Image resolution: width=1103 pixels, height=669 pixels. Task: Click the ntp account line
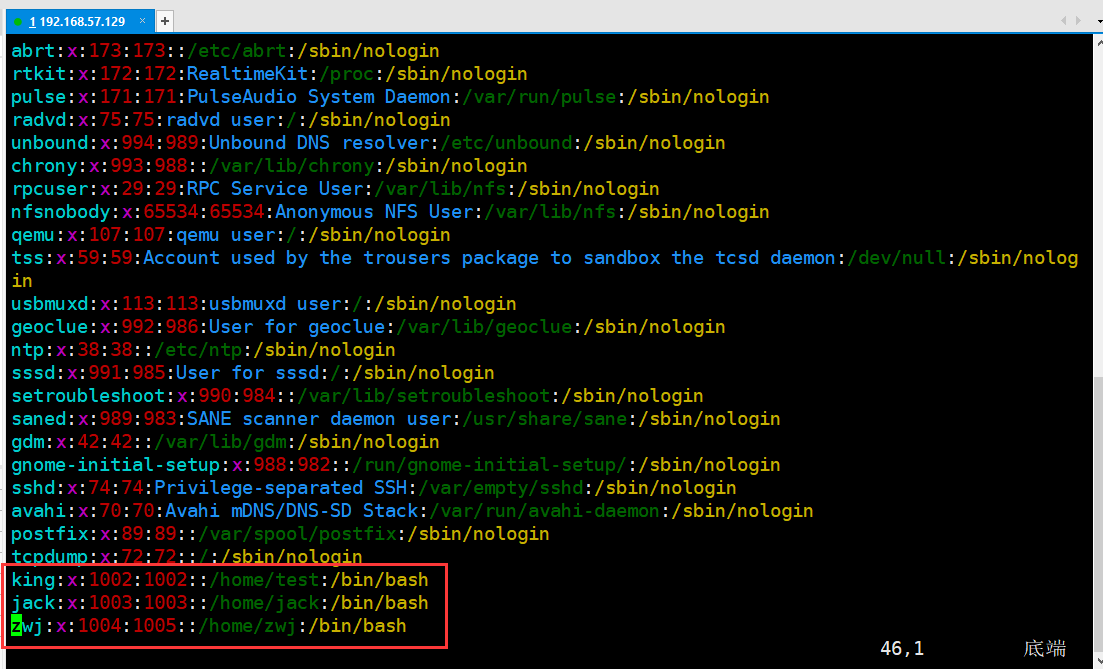[203, 350]
